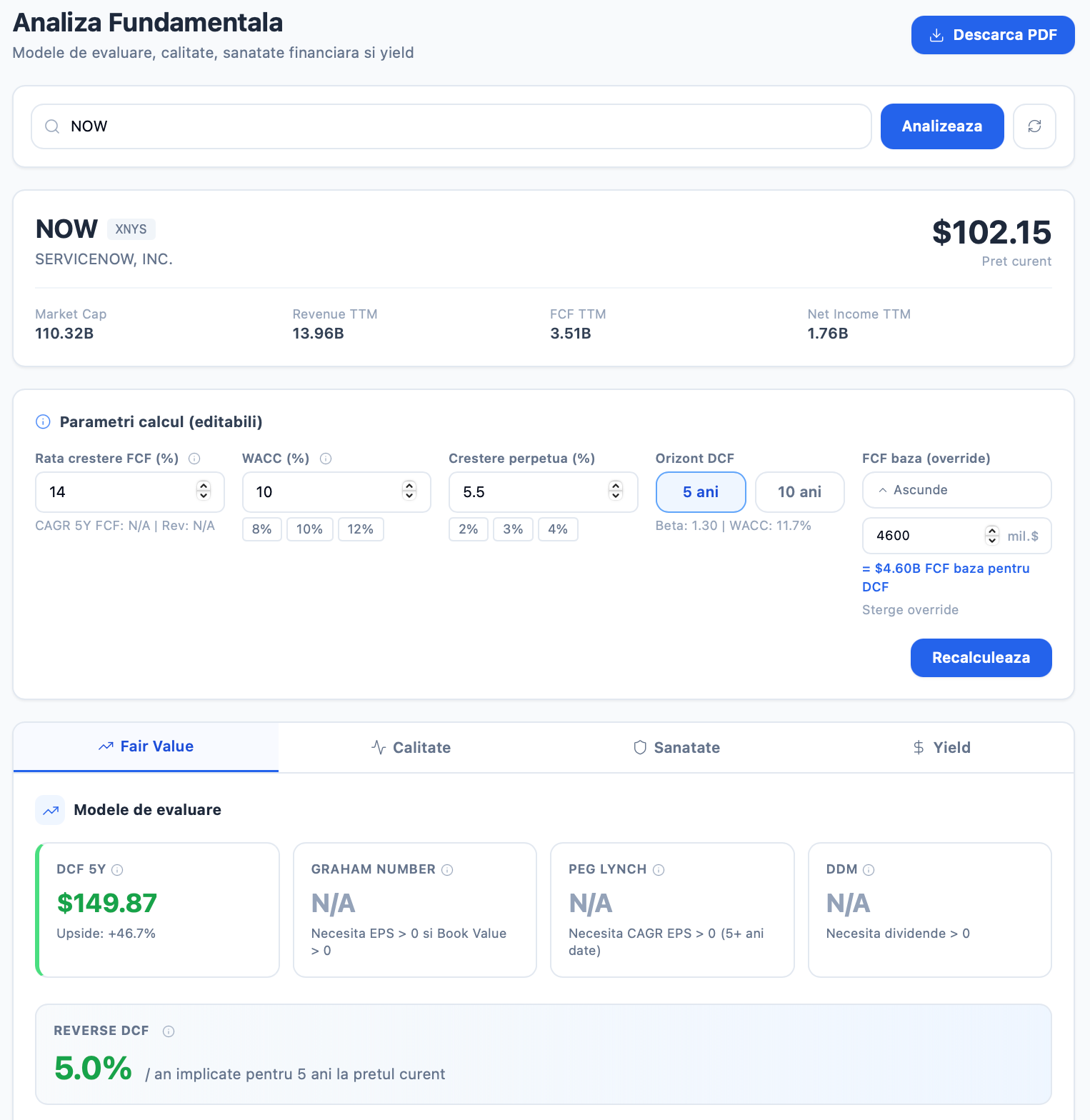The image size is (1090, 1120).
Task: Increment the Rata crestere FCF stepper
Action: (204, 486)
